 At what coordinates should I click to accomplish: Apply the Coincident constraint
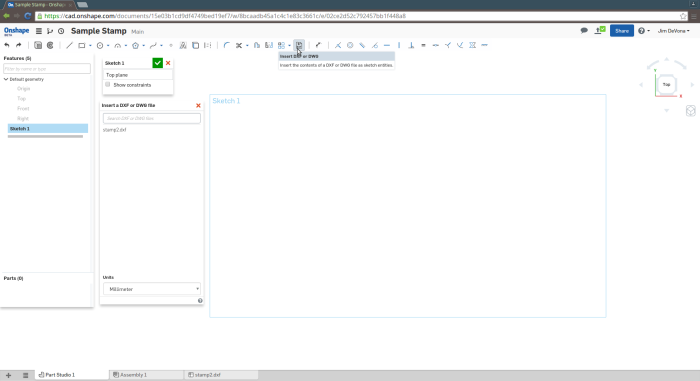338,45
